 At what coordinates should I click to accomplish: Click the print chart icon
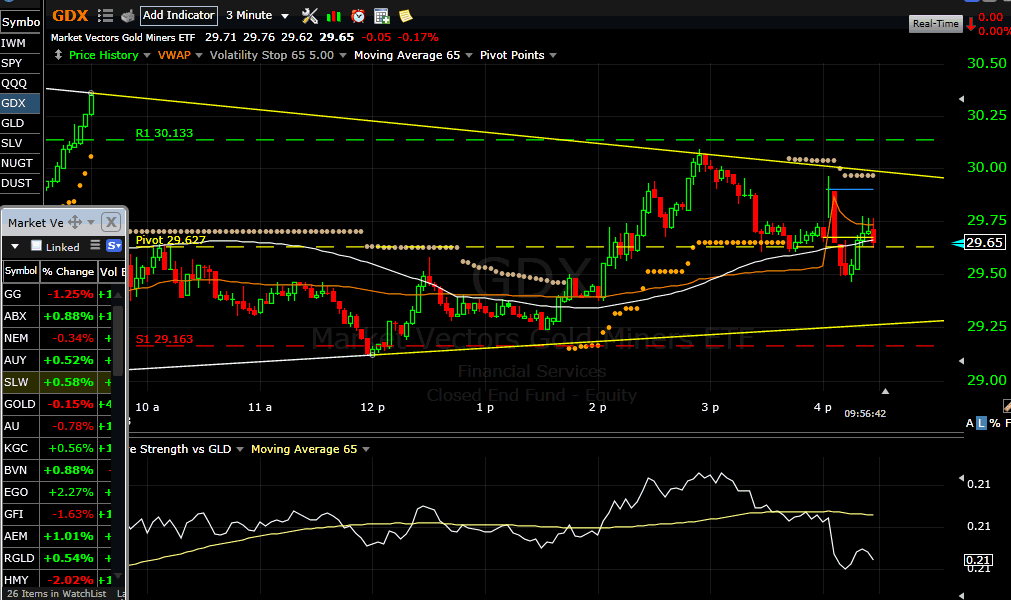pos(128,15)
